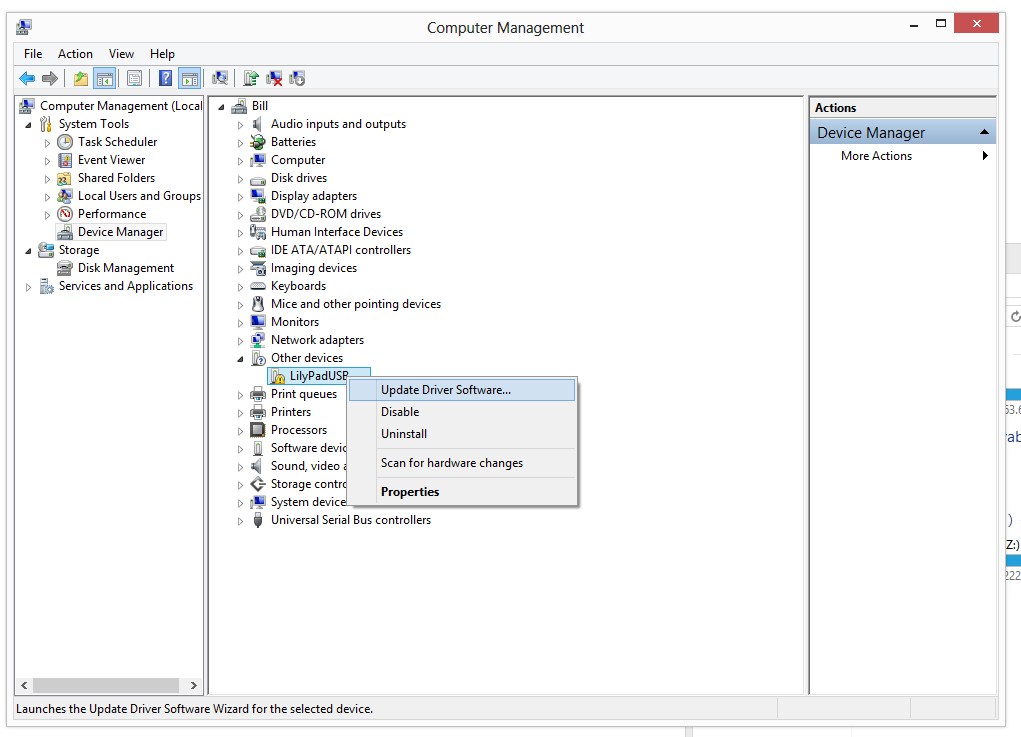Viewport: 1021px width, 737px height.
Task: Click the DVD/CD-ROM drives icon
Action: [x=258, y=214]
